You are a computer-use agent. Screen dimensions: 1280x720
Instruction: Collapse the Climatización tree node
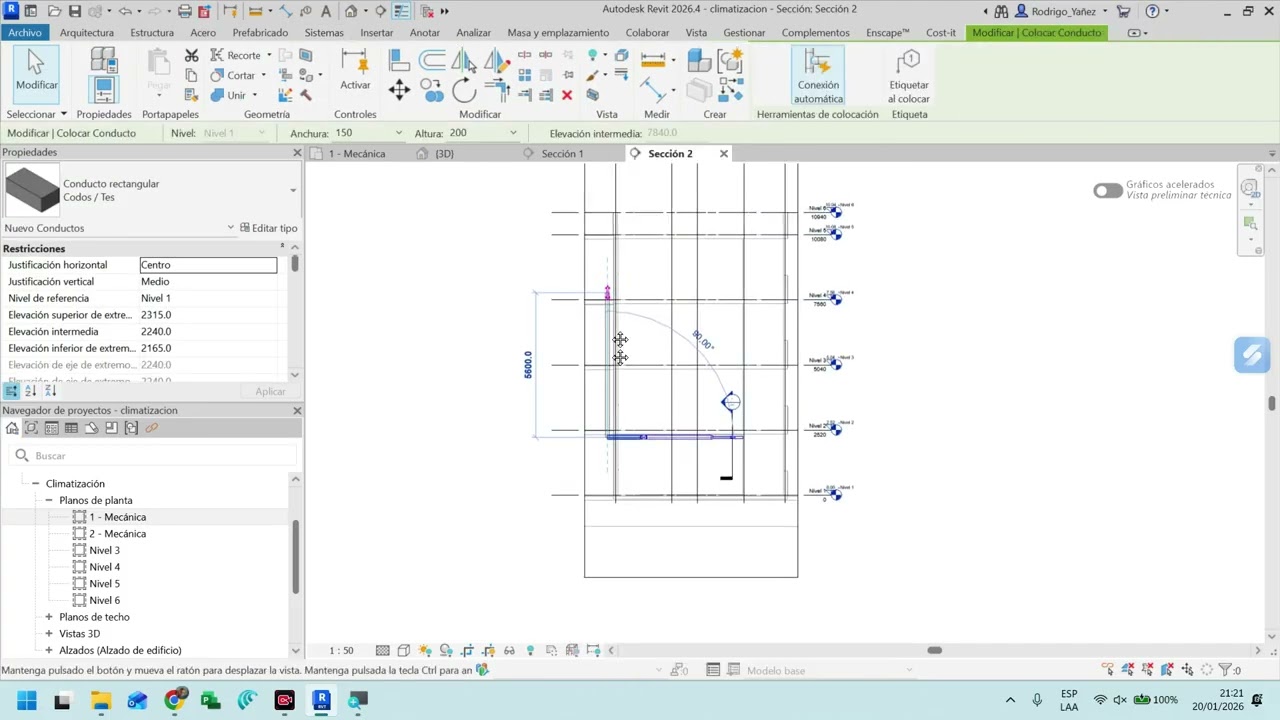point(35,484)
